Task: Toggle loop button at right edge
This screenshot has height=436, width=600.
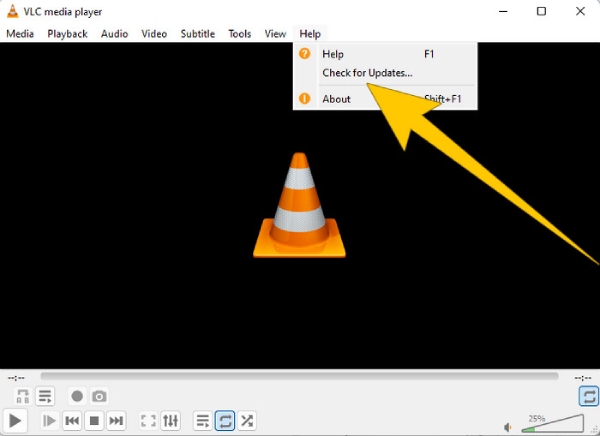Action: click(x=589, y=396)
